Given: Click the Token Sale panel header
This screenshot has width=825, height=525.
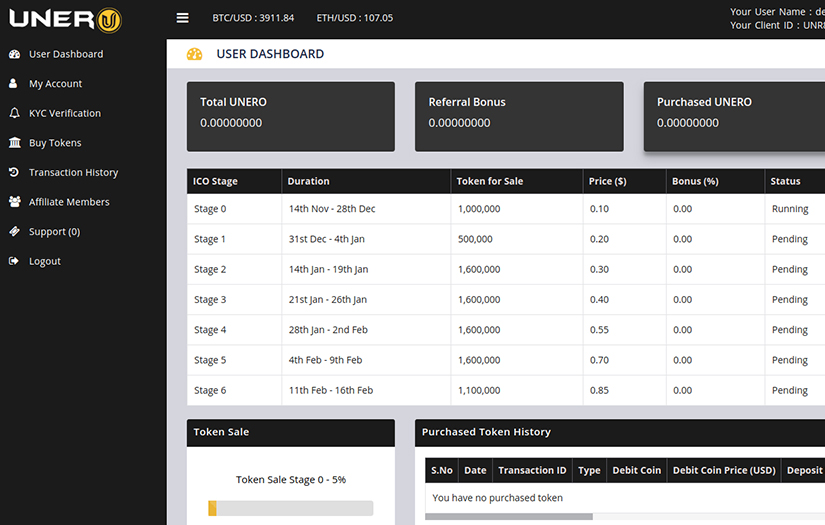Looking at the screenshot, I should pyautogui.click(x=291, y=432).
